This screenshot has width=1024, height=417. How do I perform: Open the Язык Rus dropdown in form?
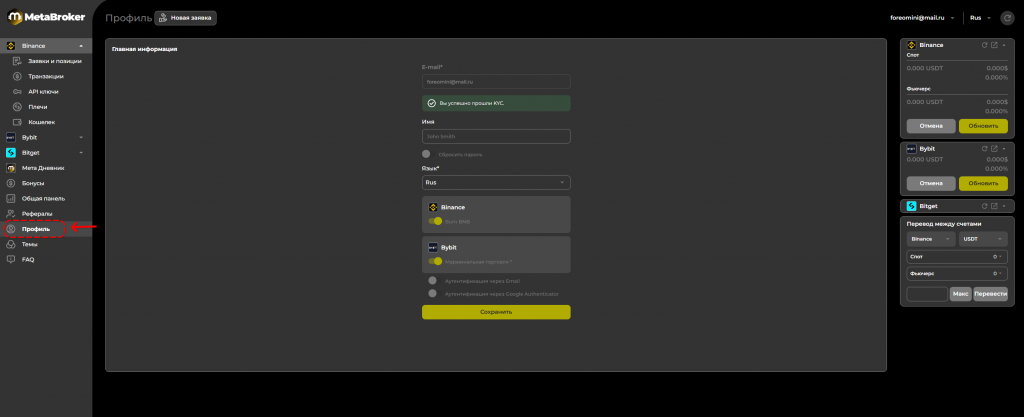coord(496,183)
